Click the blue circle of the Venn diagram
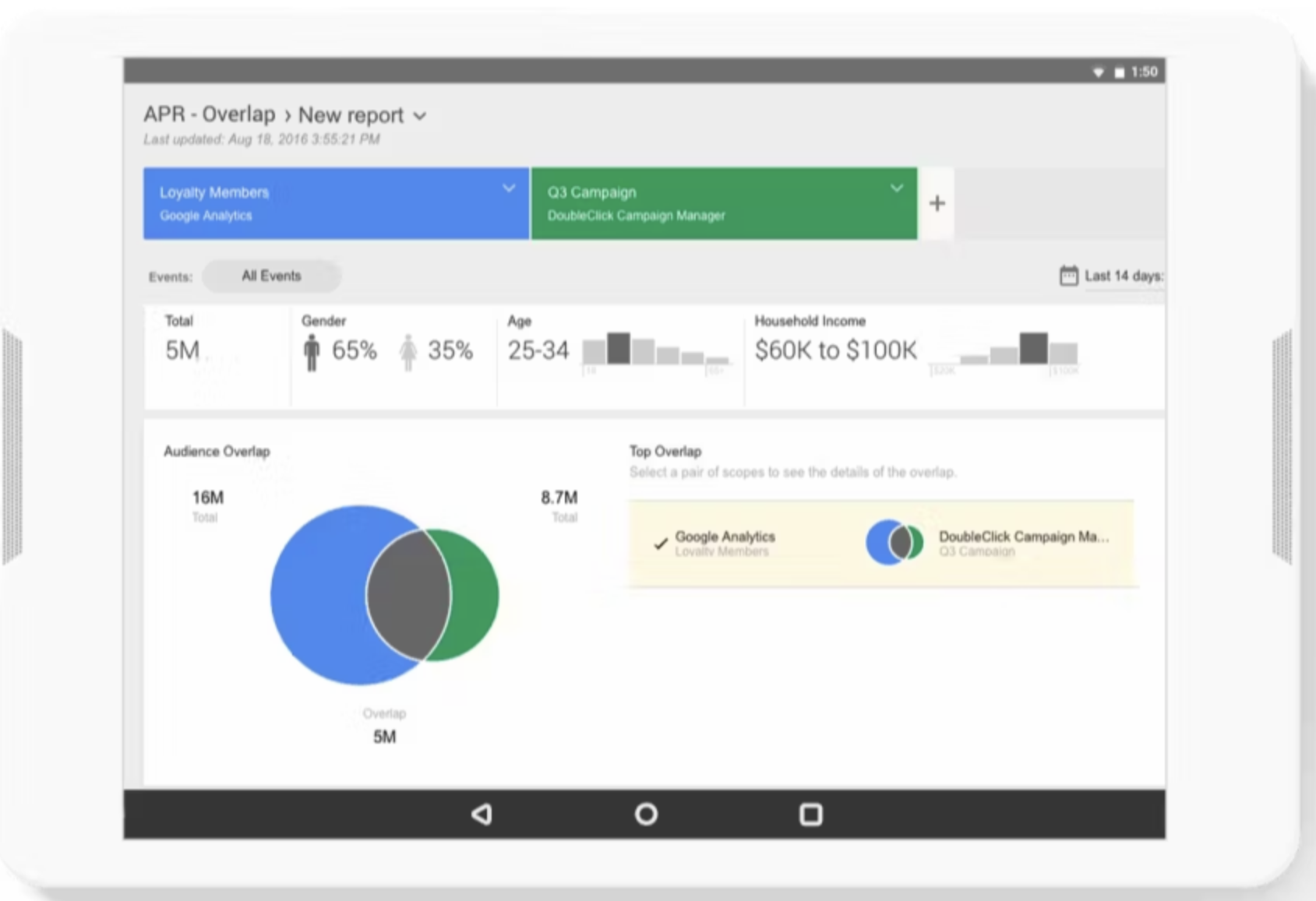The image size is (1316, 901). [x=319, y=596]
